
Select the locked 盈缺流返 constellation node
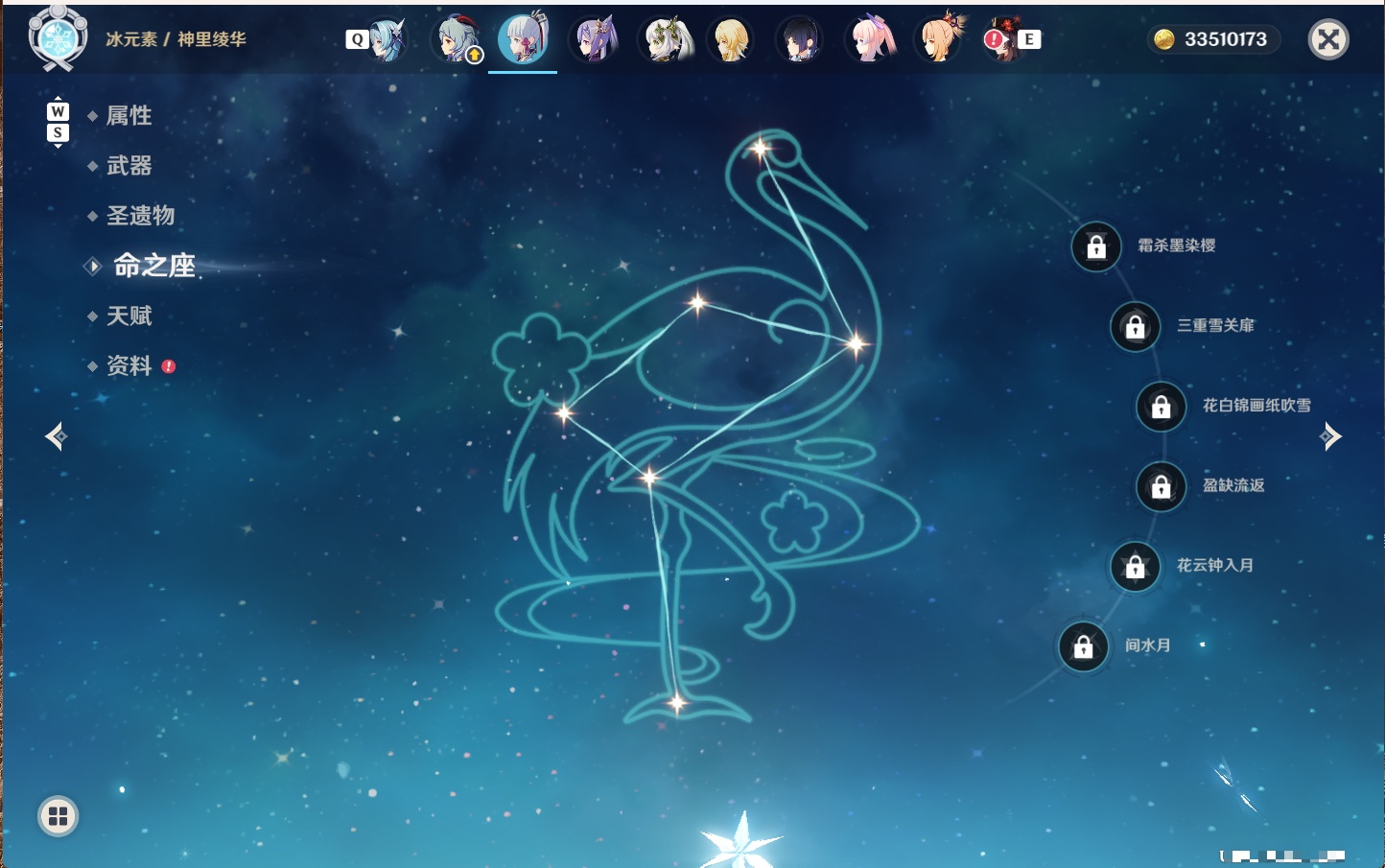1161,487
